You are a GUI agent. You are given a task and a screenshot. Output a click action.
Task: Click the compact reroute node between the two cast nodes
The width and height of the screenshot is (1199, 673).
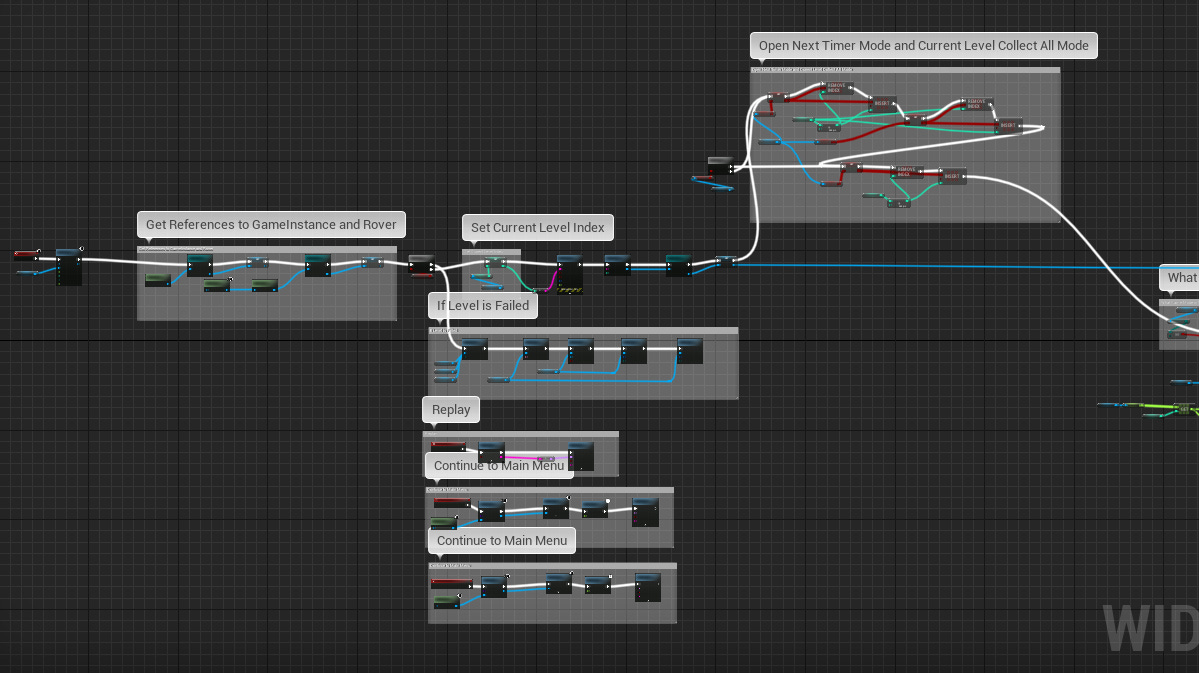[257, 262]
